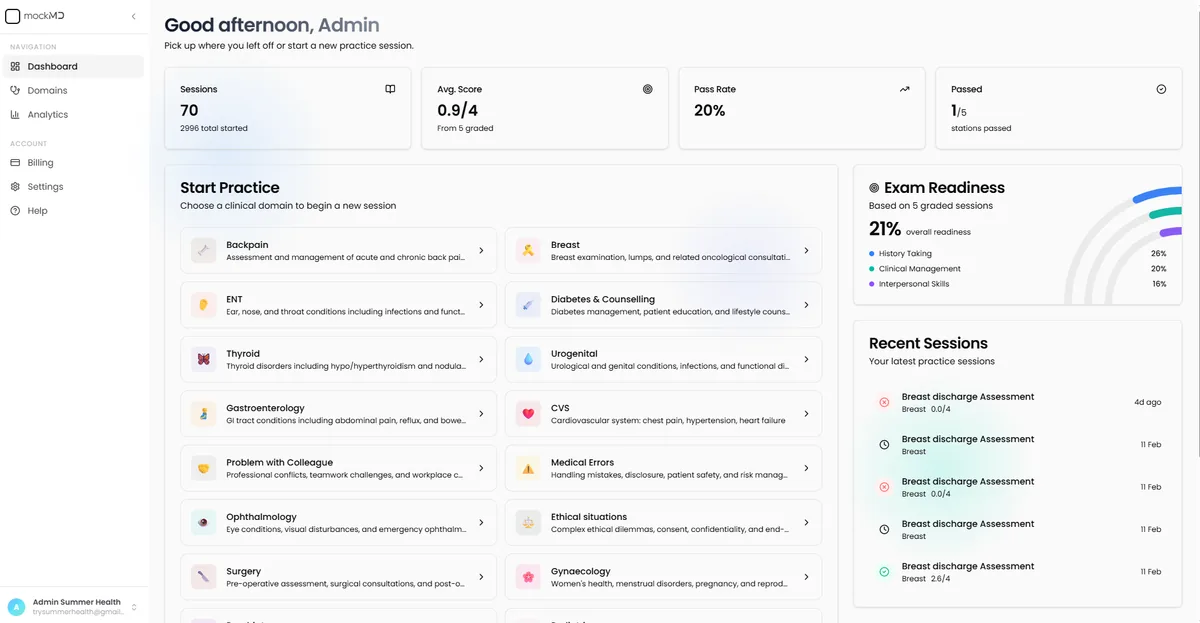Click the Passed checkmark icon
This screenshot has height=623, width=1200.
pyautogui.click(x=1161, y=89)
